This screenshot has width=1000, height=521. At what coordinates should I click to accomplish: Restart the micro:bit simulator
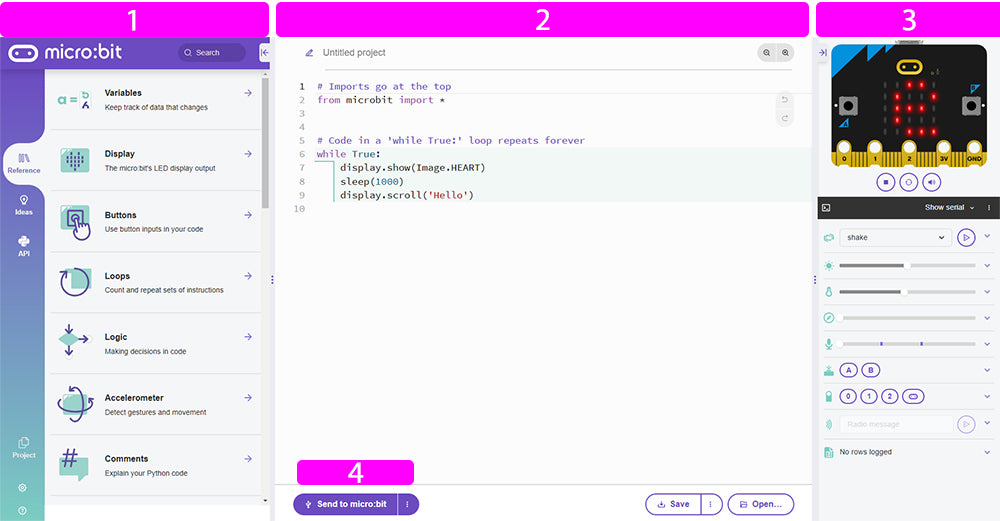click(908, 182)
